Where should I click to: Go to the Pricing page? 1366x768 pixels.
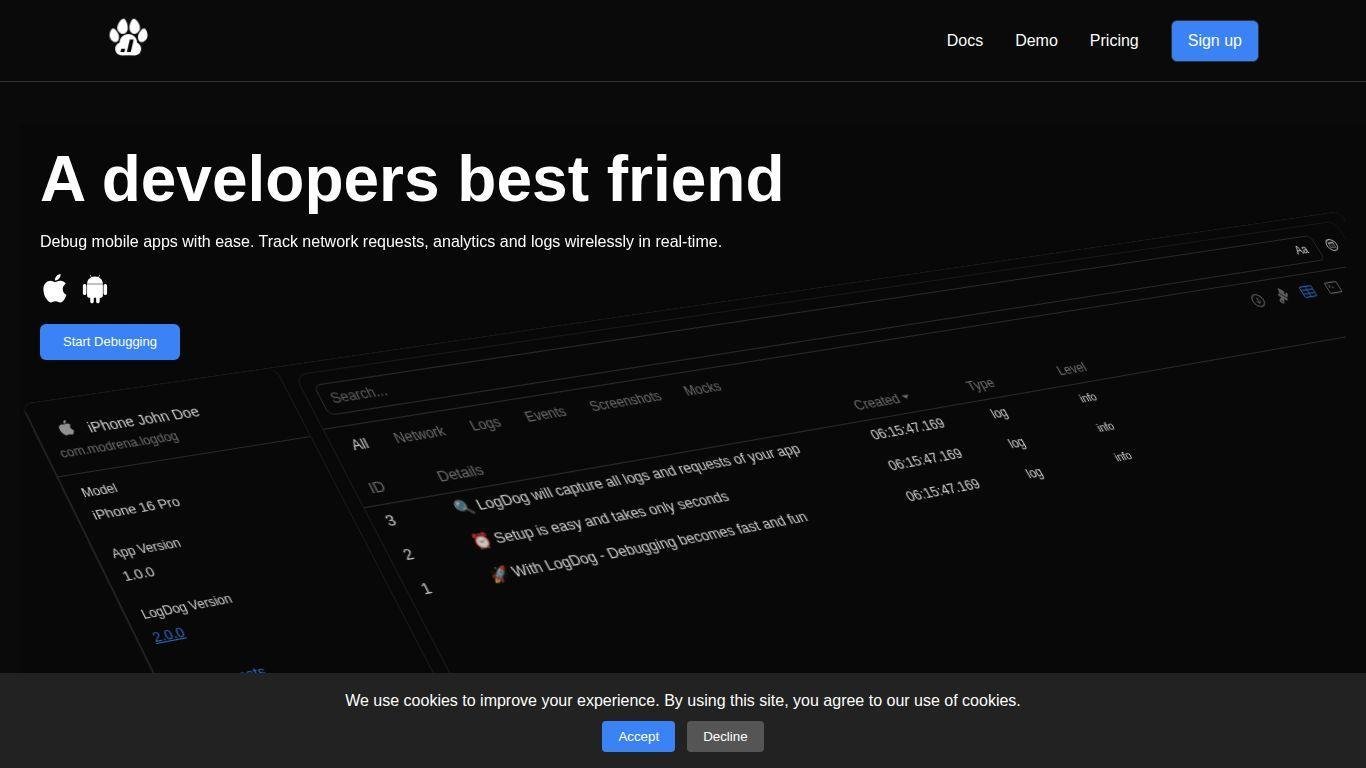[x=1113, y=41]
